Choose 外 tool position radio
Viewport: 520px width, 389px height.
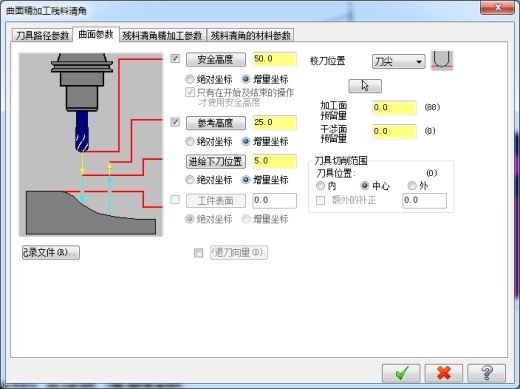coord(412,186)
